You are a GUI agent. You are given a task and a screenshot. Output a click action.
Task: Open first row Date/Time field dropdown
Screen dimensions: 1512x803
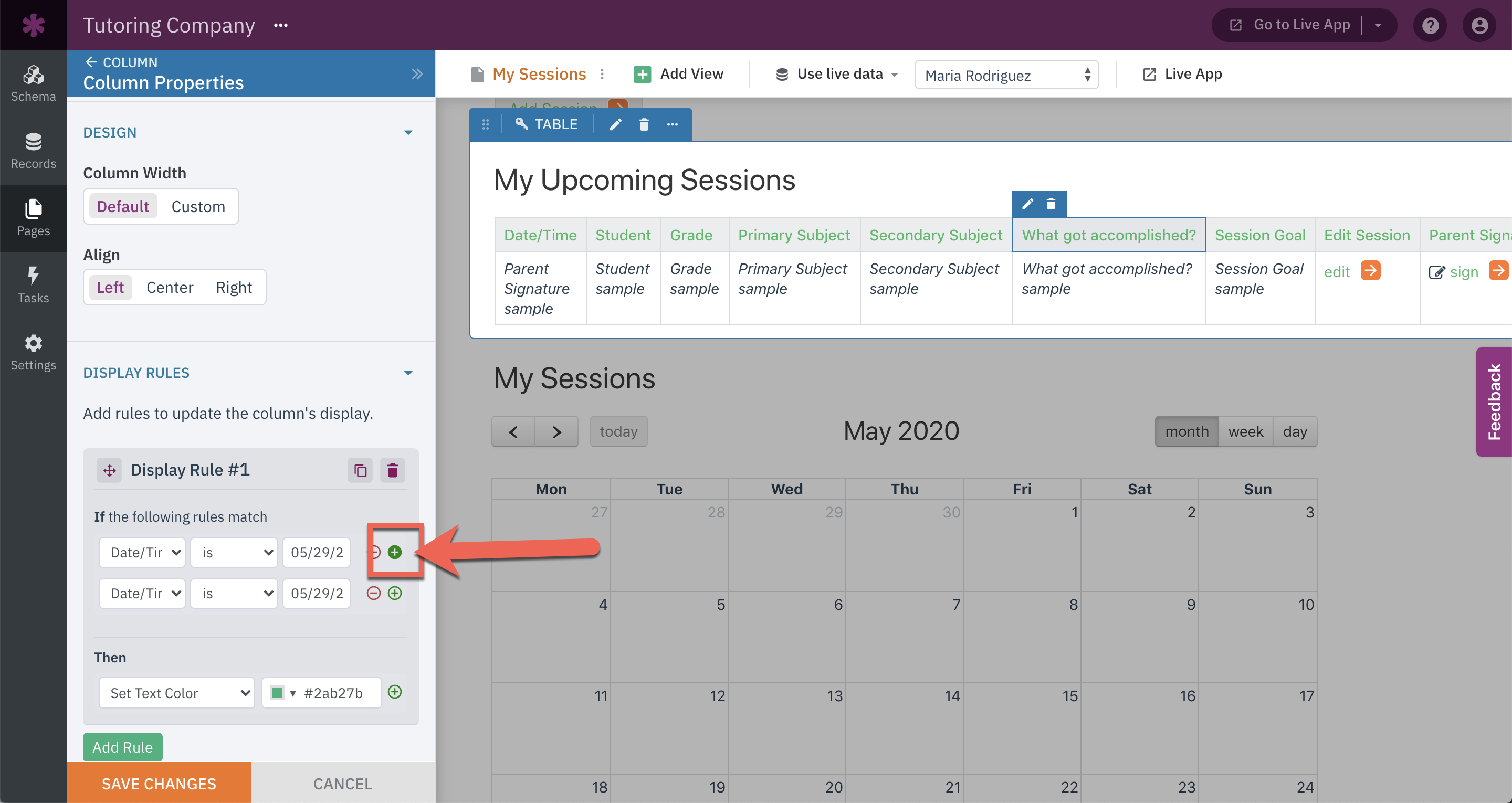(142, 552)
